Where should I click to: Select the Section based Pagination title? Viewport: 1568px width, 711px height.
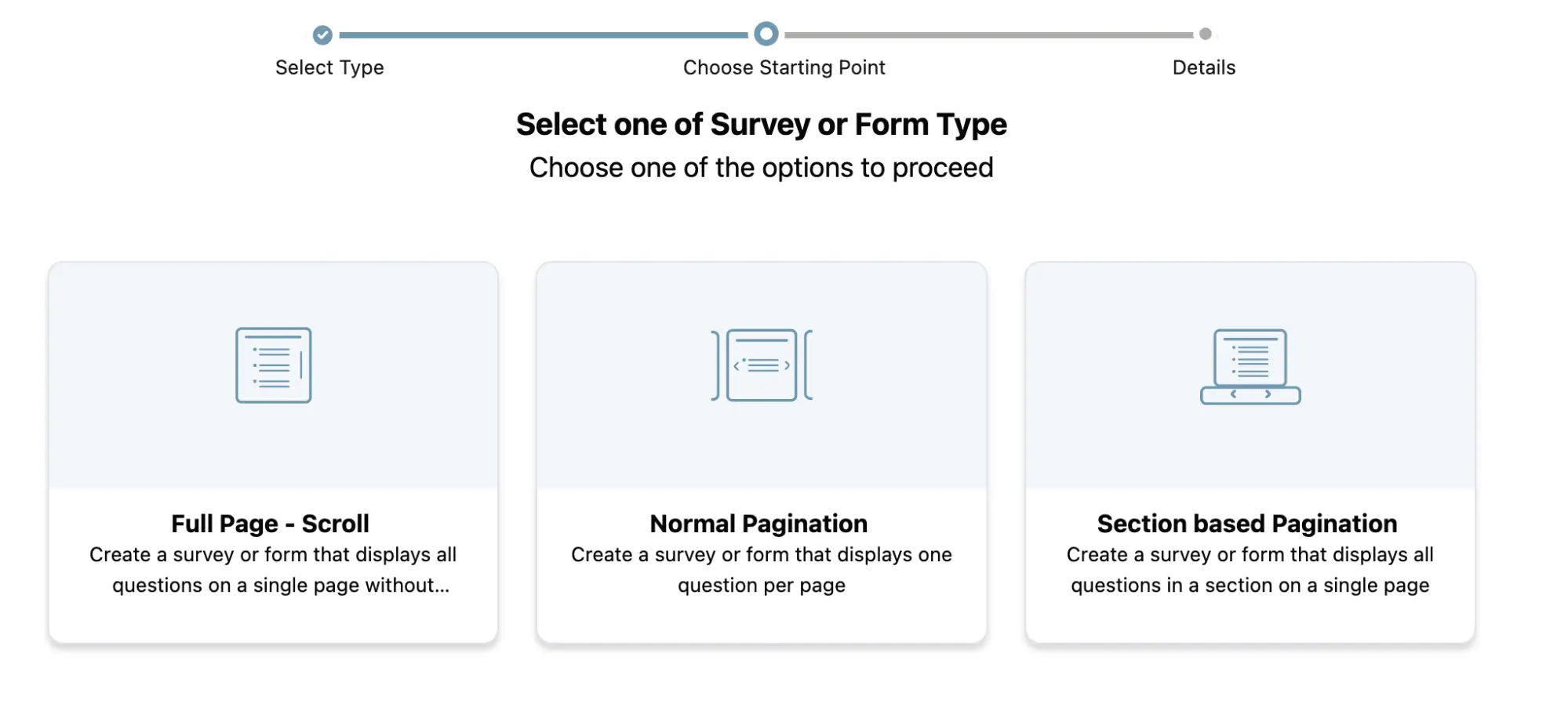(1246, 523)
